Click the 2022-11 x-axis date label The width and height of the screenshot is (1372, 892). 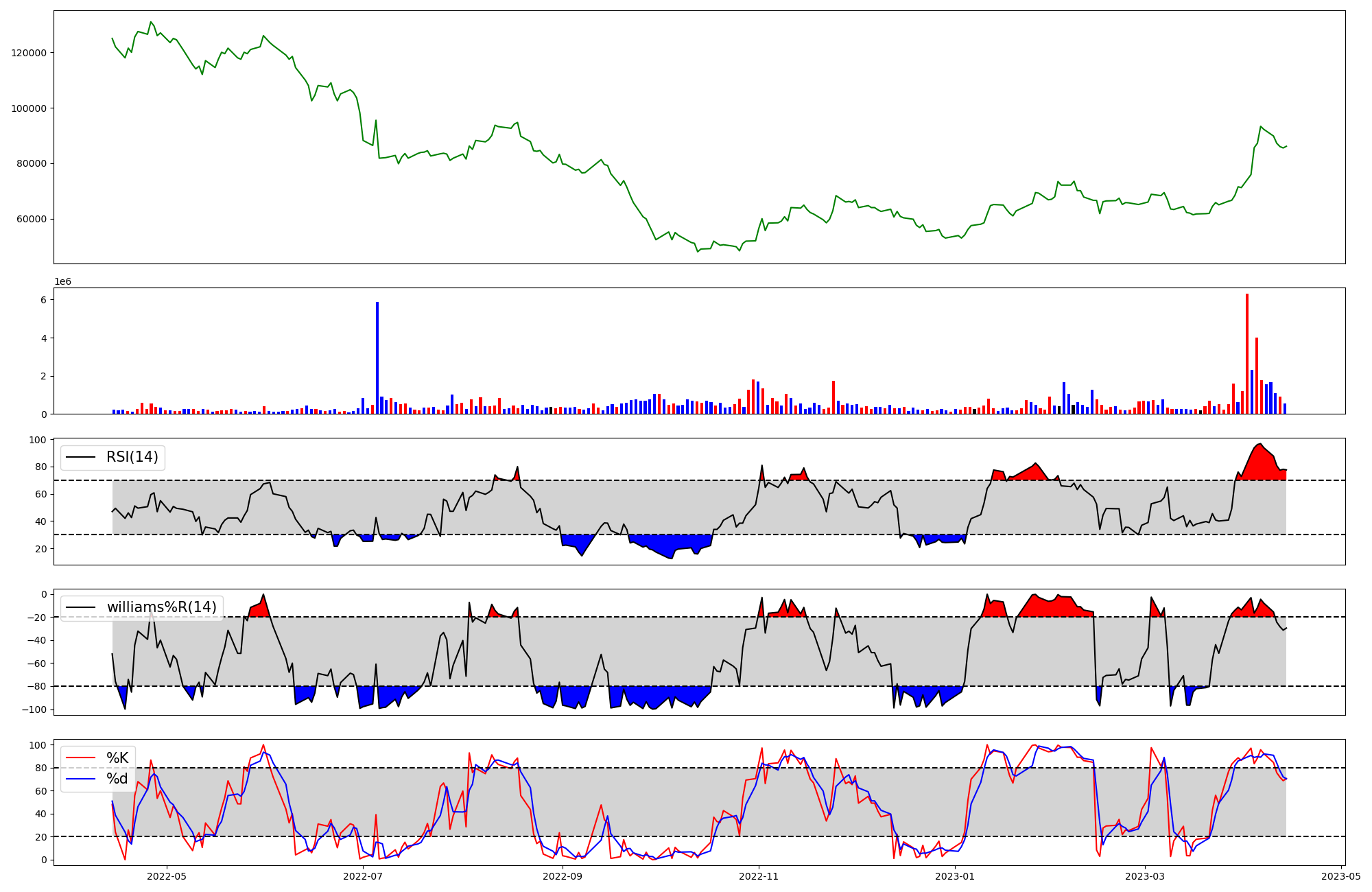pyautogui.click(x=759, y=876)
